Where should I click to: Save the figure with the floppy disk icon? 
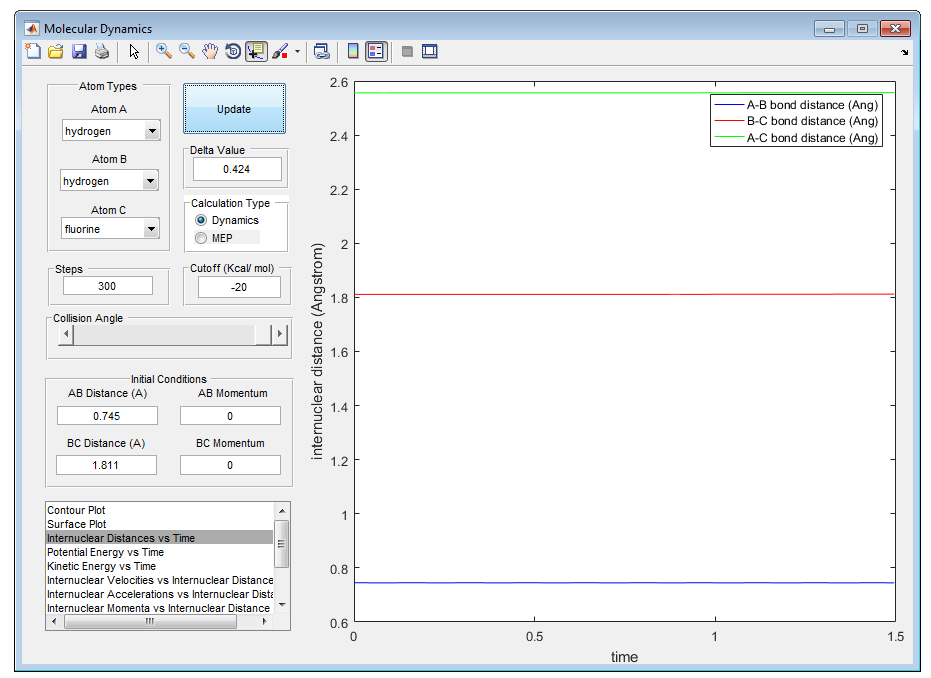tap(79, 52)
